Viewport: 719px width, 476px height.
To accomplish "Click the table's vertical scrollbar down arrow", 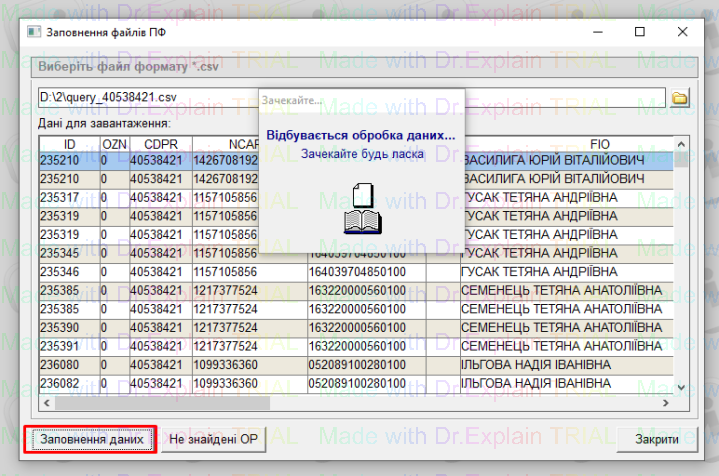I will (x=681, y=387).
